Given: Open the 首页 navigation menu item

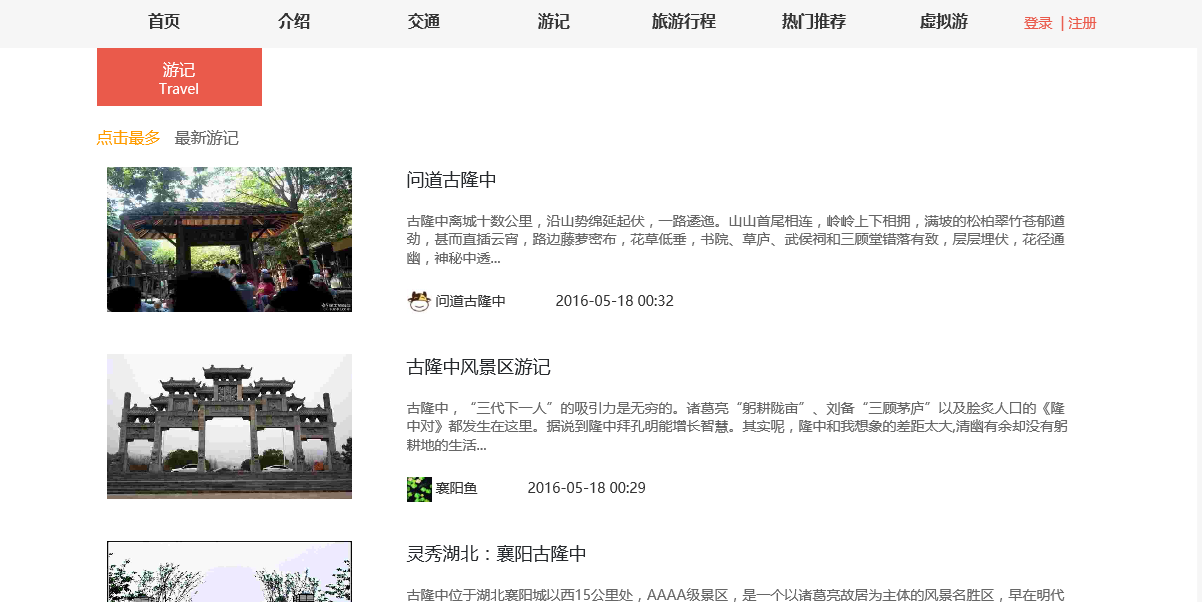Looking at the screenshot, I should [x=164, y=22].
